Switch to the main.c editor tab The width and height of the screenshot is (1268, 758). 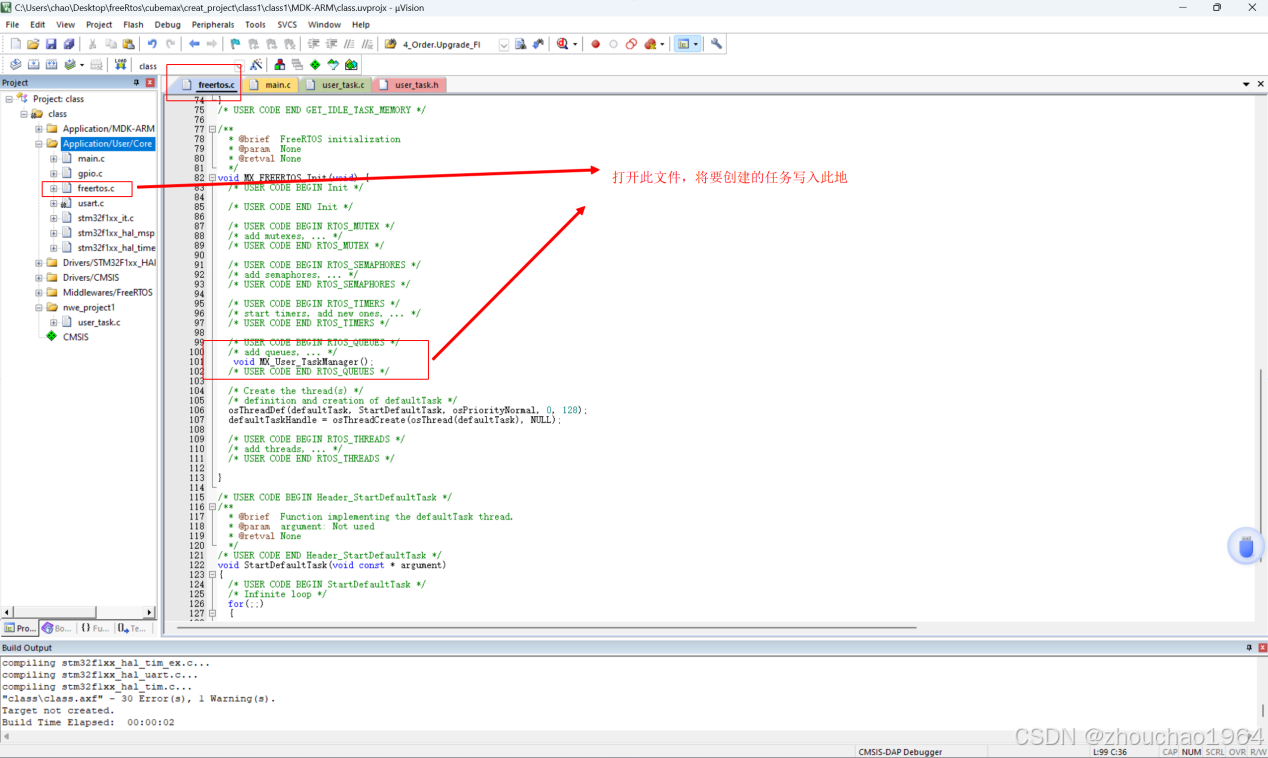point(271,85)
